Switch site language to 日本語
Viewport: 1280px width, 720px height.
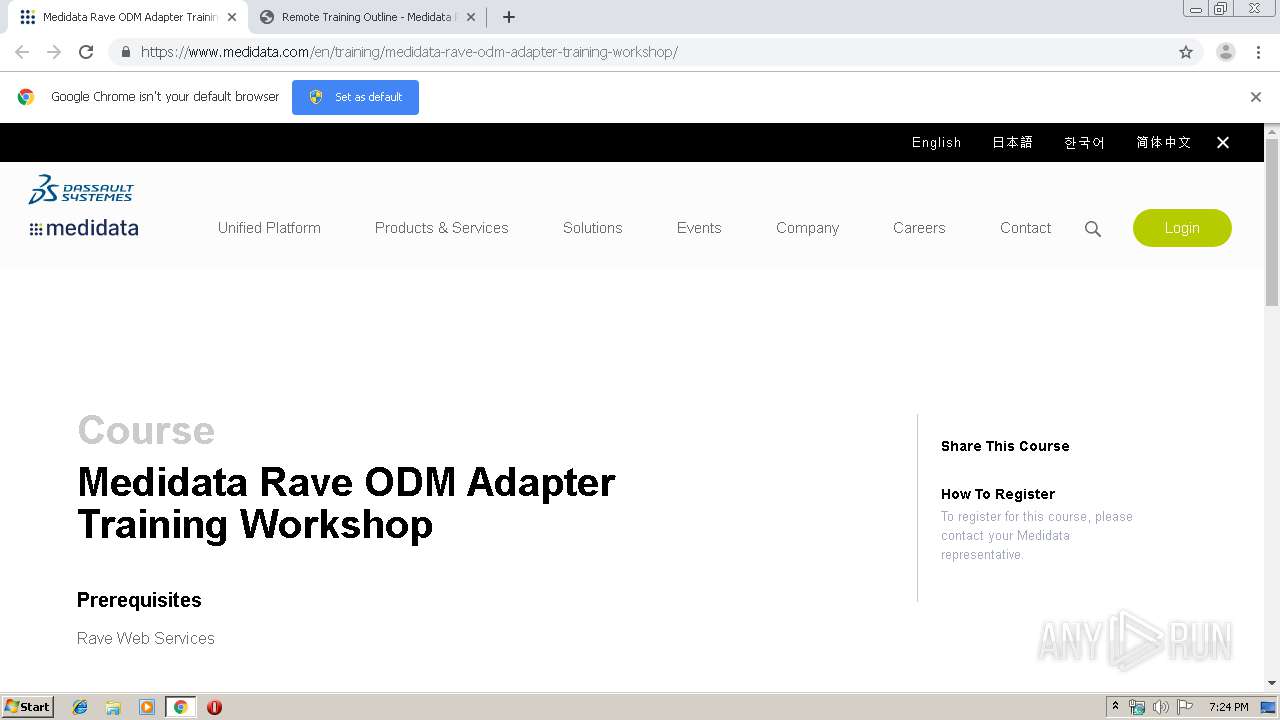click(1012, 143)
